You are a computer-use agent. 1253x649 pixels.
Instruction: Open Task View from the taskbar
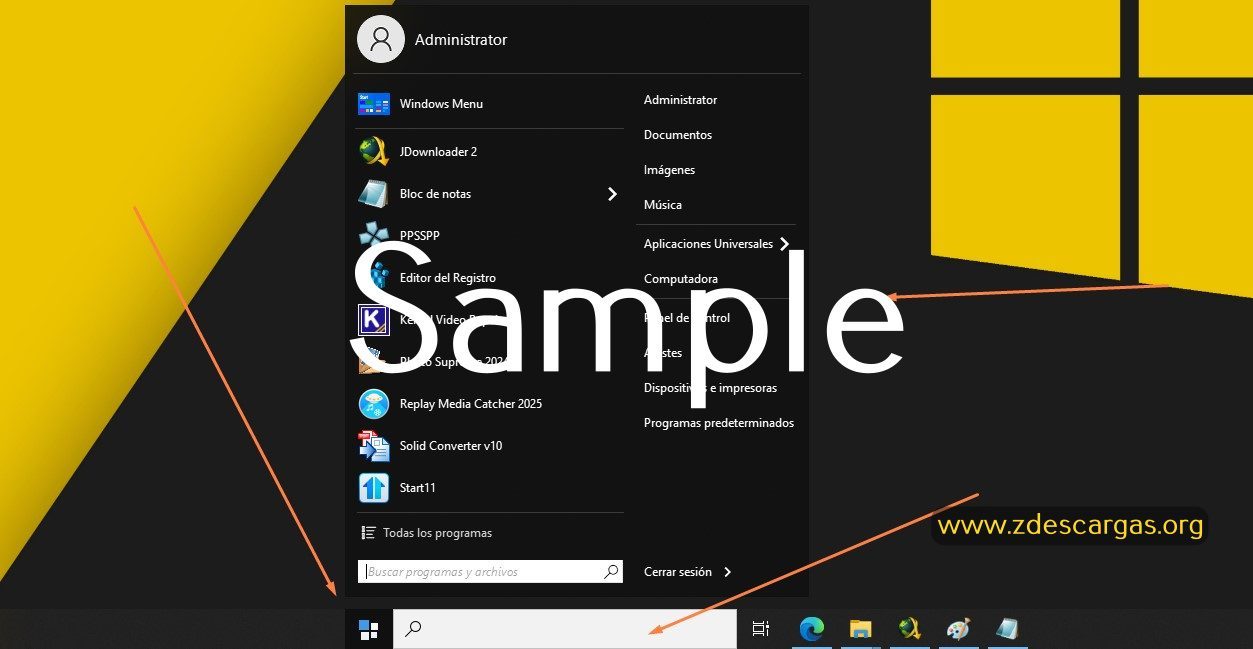click(x=761, y=629)
